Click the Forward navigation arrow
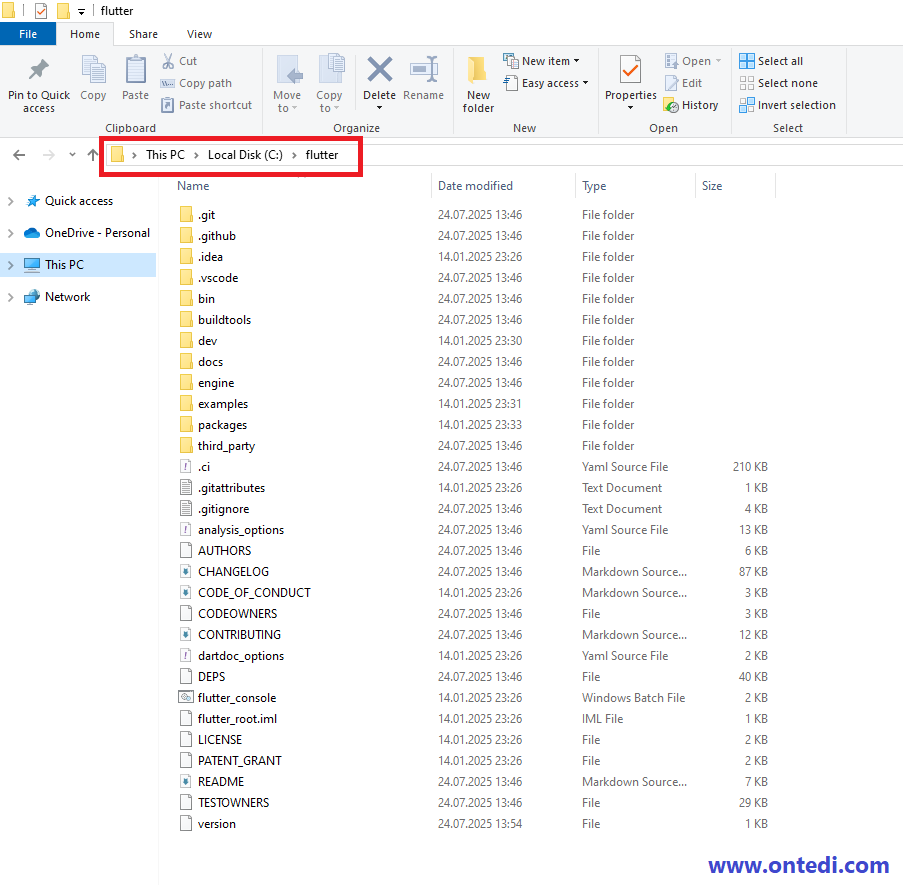Image resolution: width=903 pixels, height=885 pixels. point(48,155)
